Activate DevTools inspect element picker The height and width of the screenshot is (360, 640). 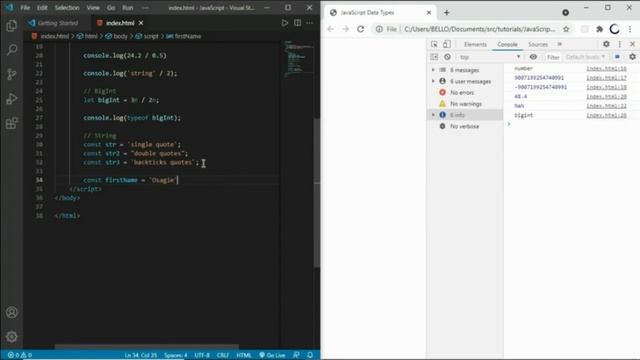pos(434,44)
